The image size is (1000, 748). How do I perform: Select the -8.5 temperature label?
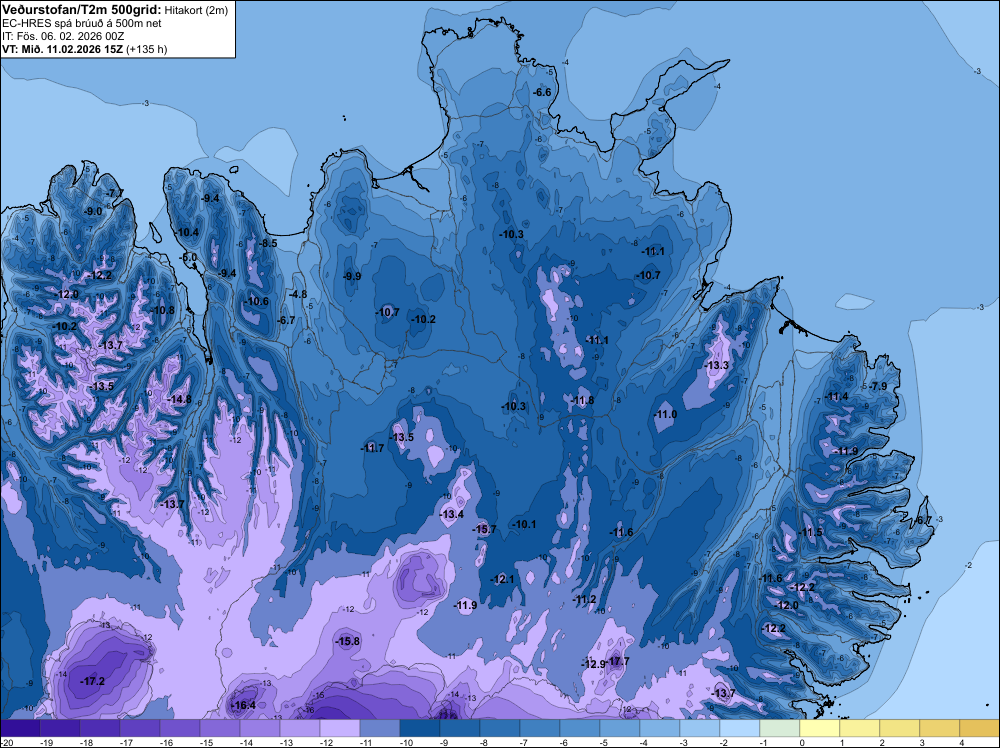pos(268,243)
